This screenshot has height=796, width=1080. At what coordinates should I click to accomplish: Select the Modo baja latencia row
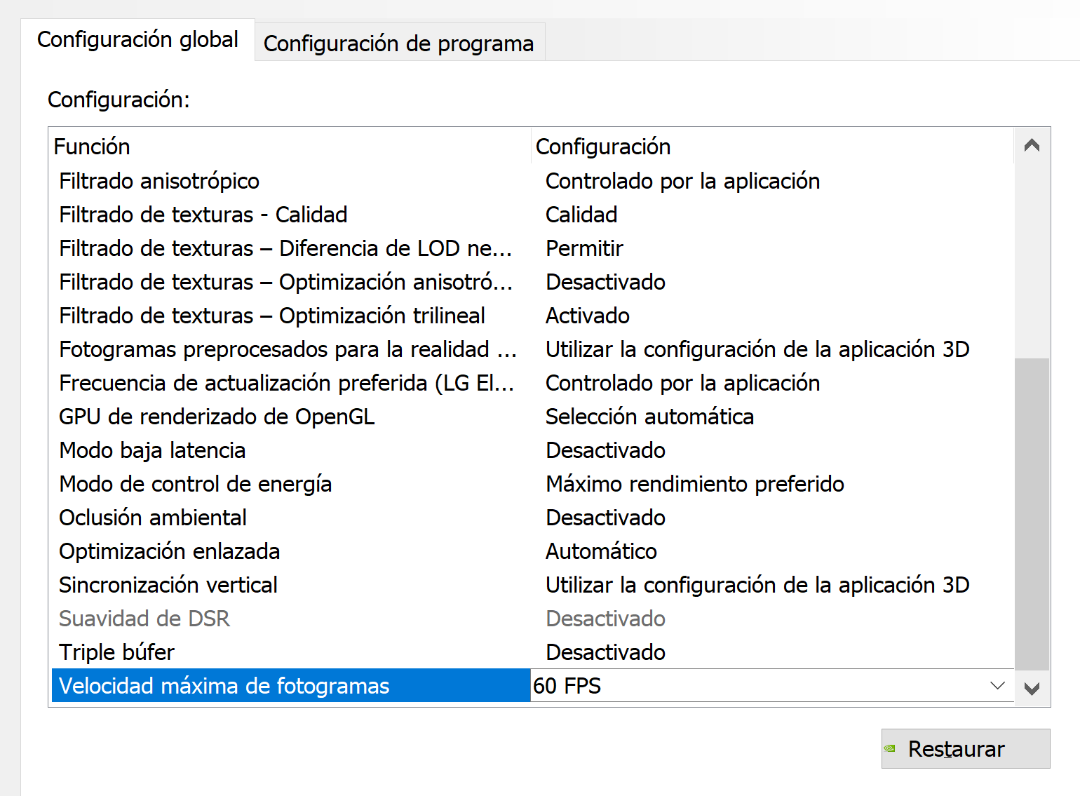(x=152, y=450)
